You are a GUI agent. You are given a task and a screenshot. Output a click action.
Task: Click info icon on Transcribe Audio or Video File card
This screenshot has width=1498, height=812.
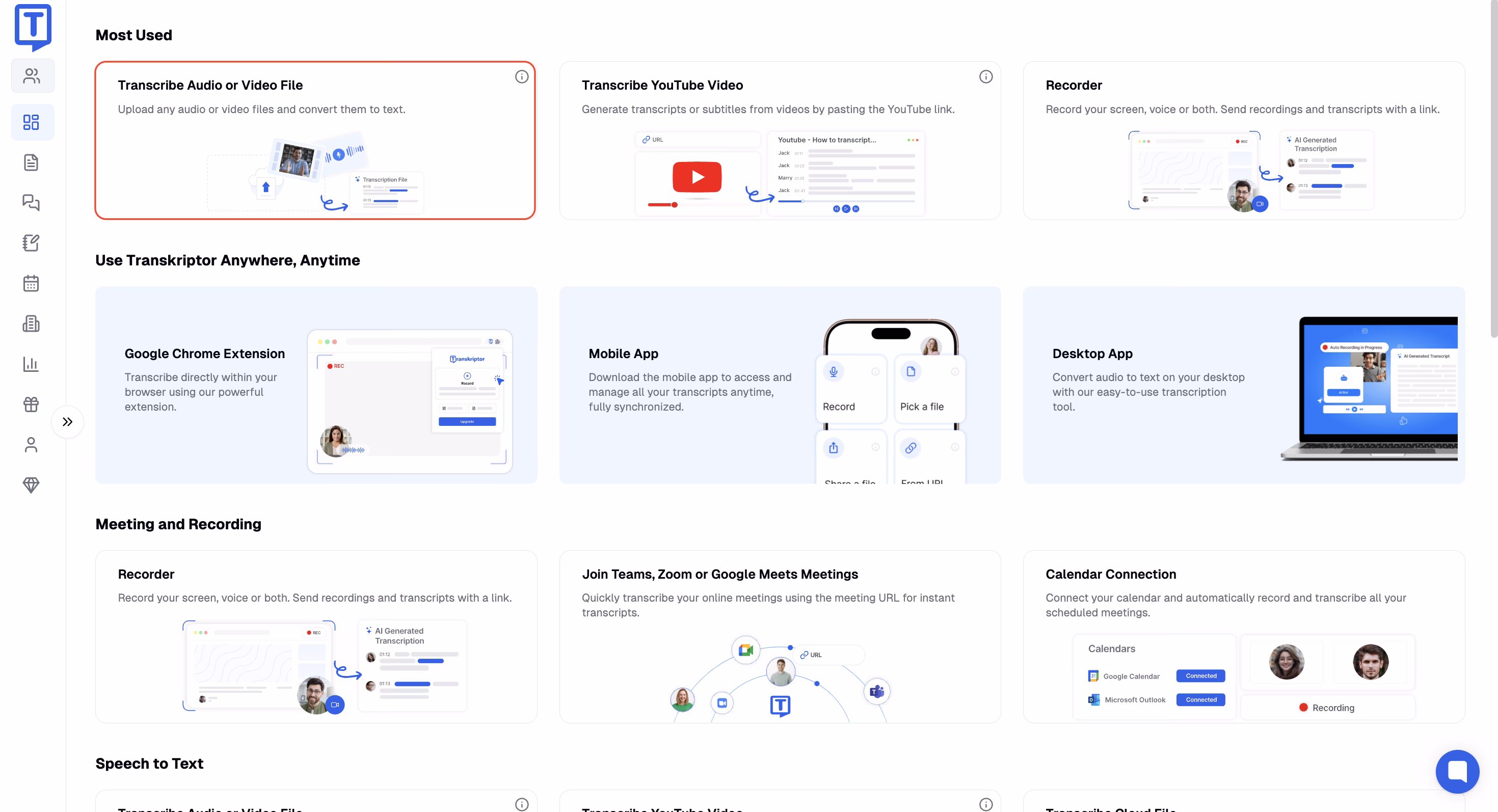[522, 77]
